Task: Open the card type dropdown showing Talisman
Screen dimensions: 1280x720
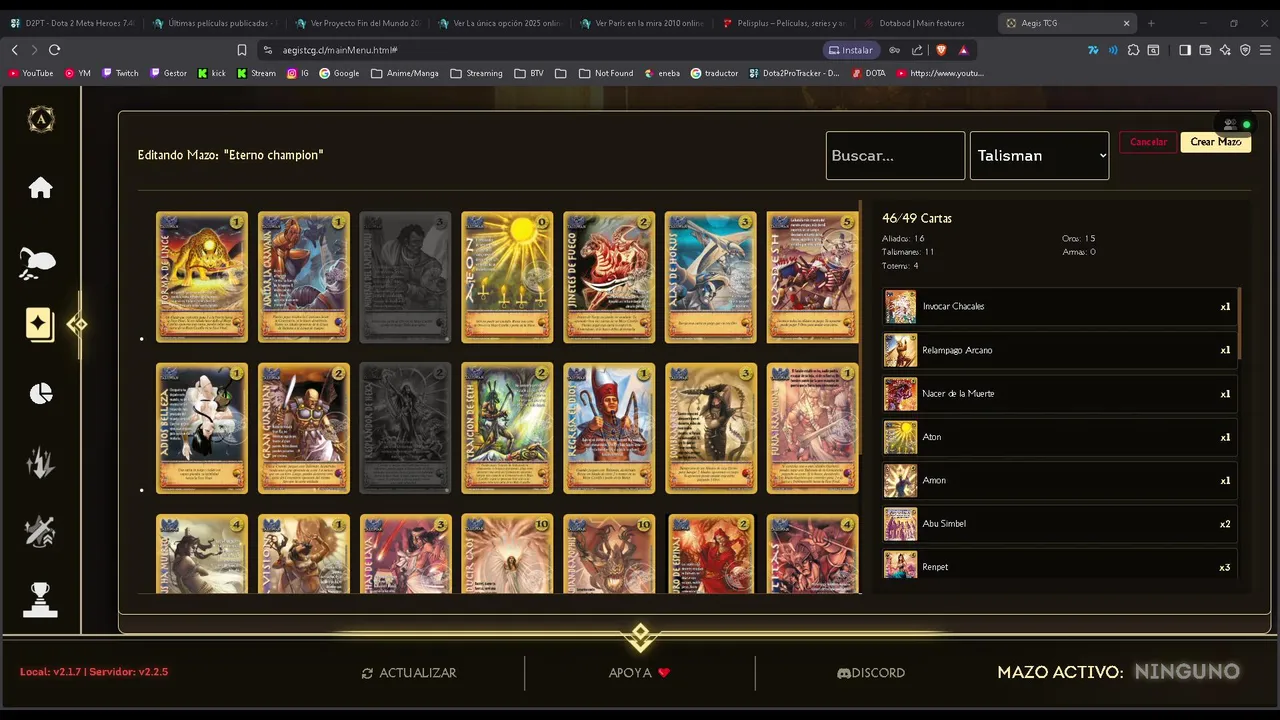Action: pos(1039,156)
